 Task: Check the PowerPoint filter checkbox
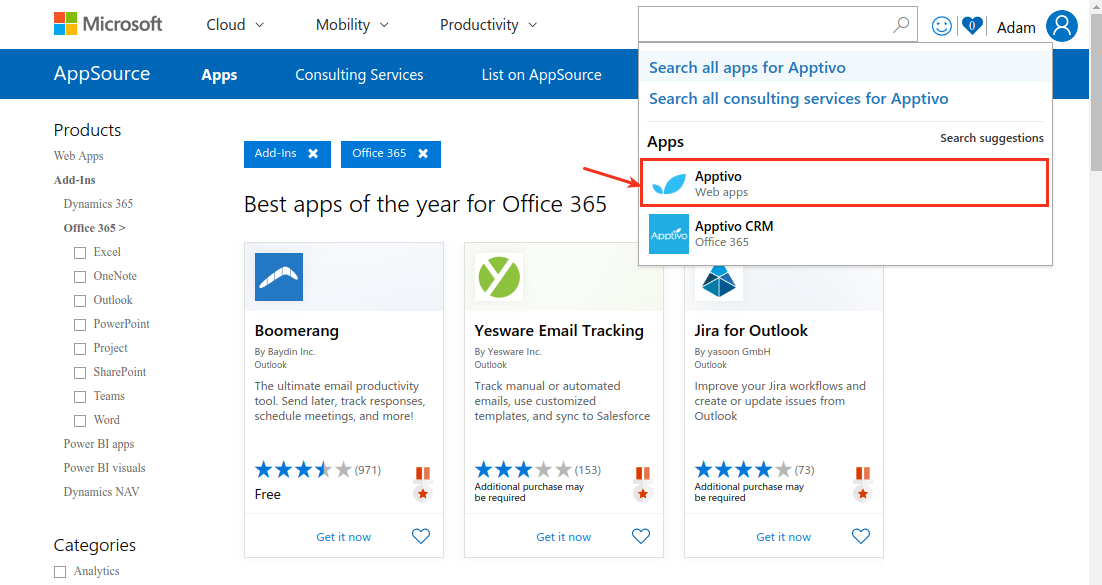coord(80,324)
